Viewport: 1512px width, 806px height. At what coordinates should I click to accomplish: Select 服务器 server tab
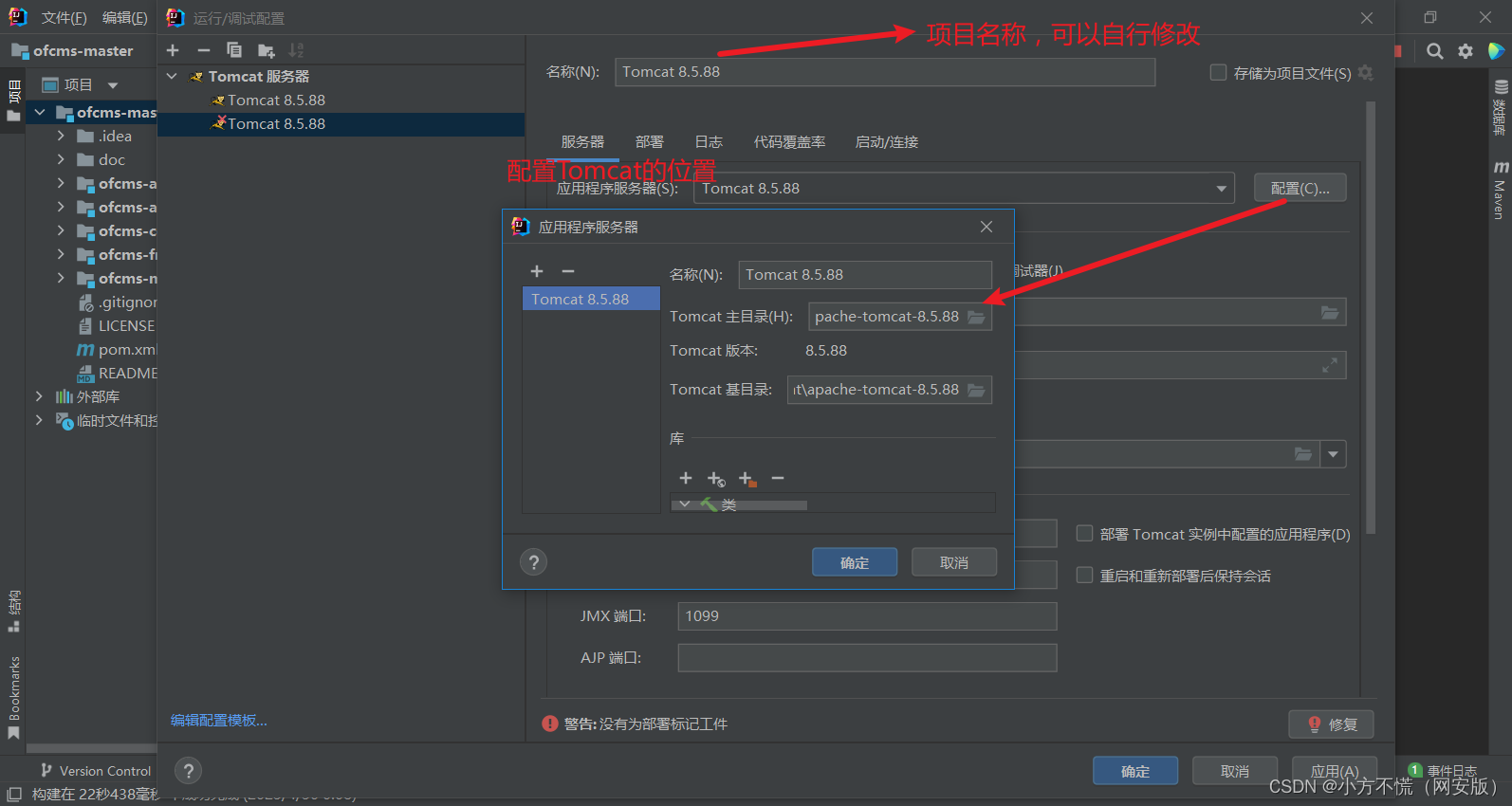click(x=582, y=142)
